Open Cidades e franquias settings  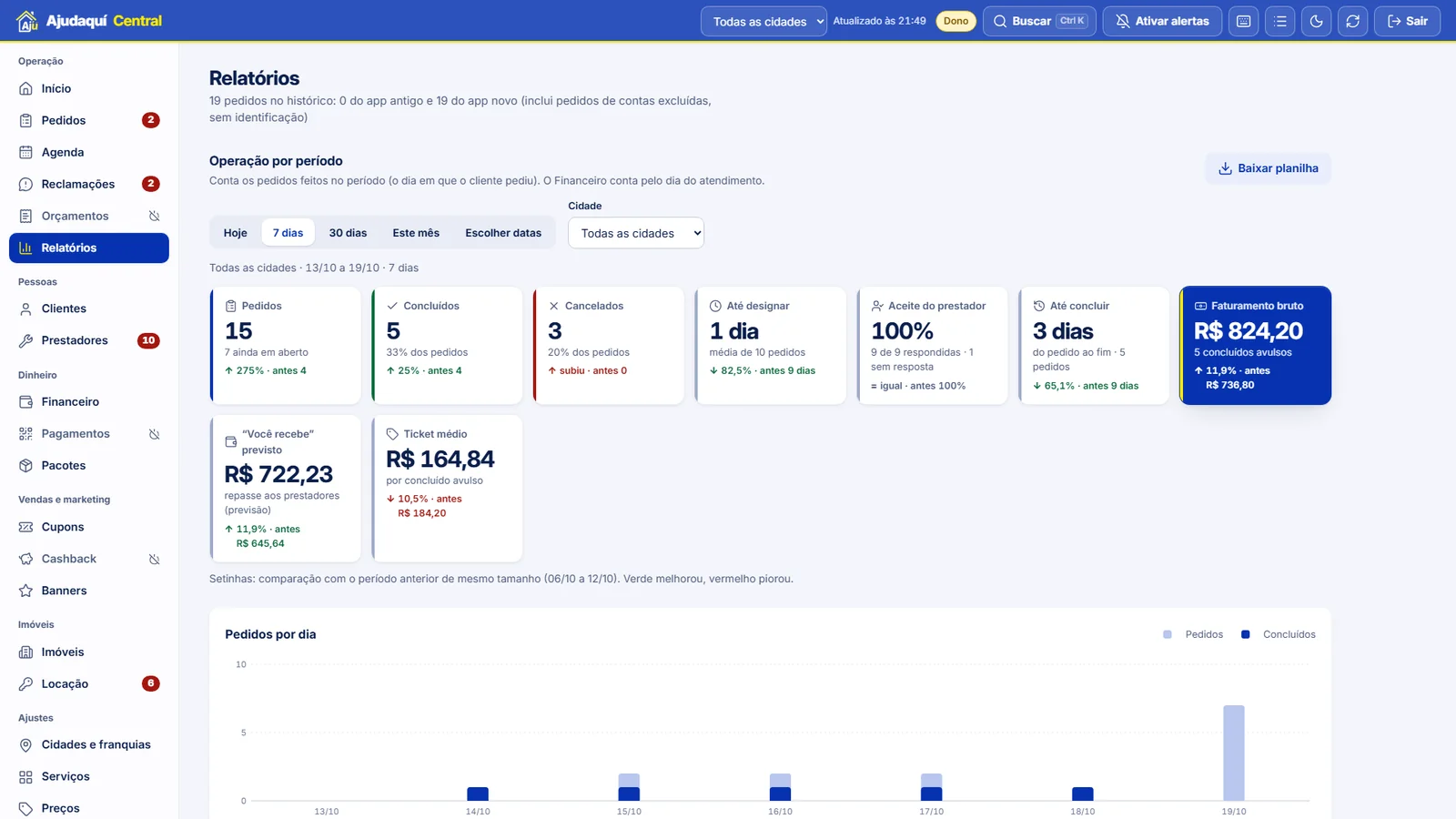point(89,744)
